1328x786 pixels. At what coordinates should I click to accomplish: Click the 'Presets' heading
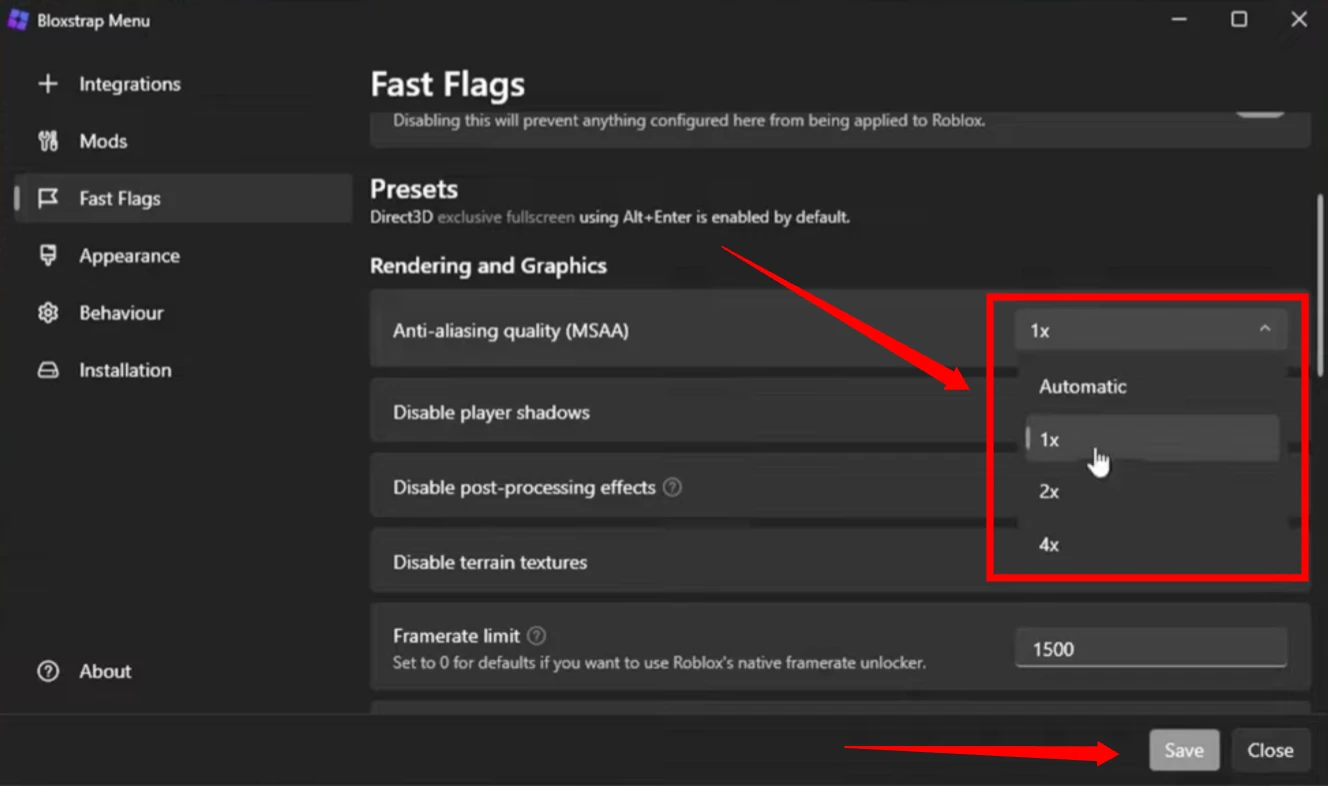coord(414,189)
